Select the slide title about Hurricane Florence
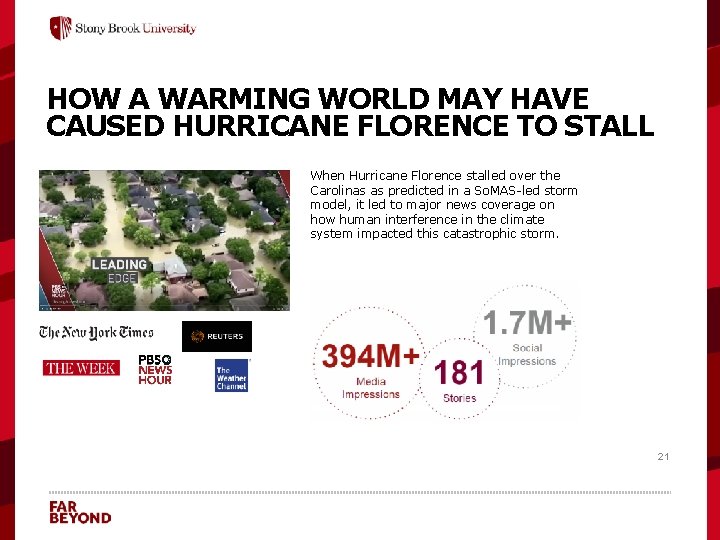This screenshot has height=540, width=720. [350, 112]
